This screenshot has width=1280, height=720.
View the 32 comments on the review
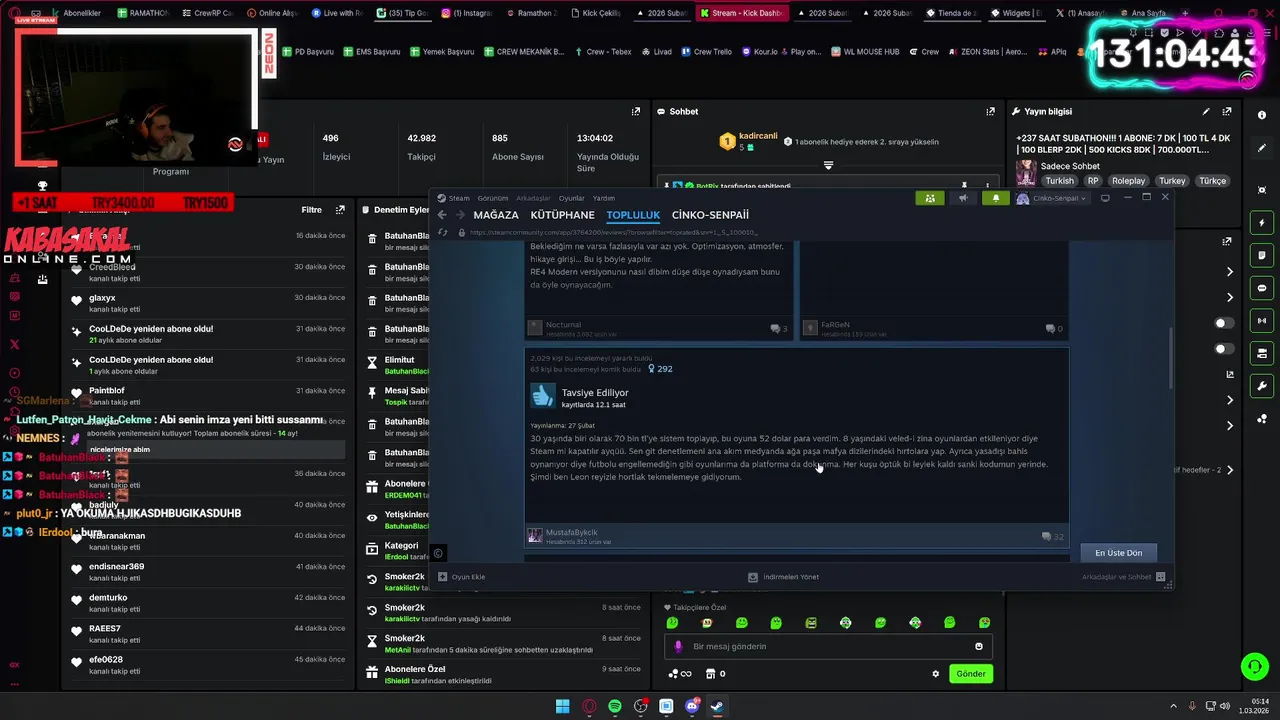pyautogui.click(x=1052, y=537)
